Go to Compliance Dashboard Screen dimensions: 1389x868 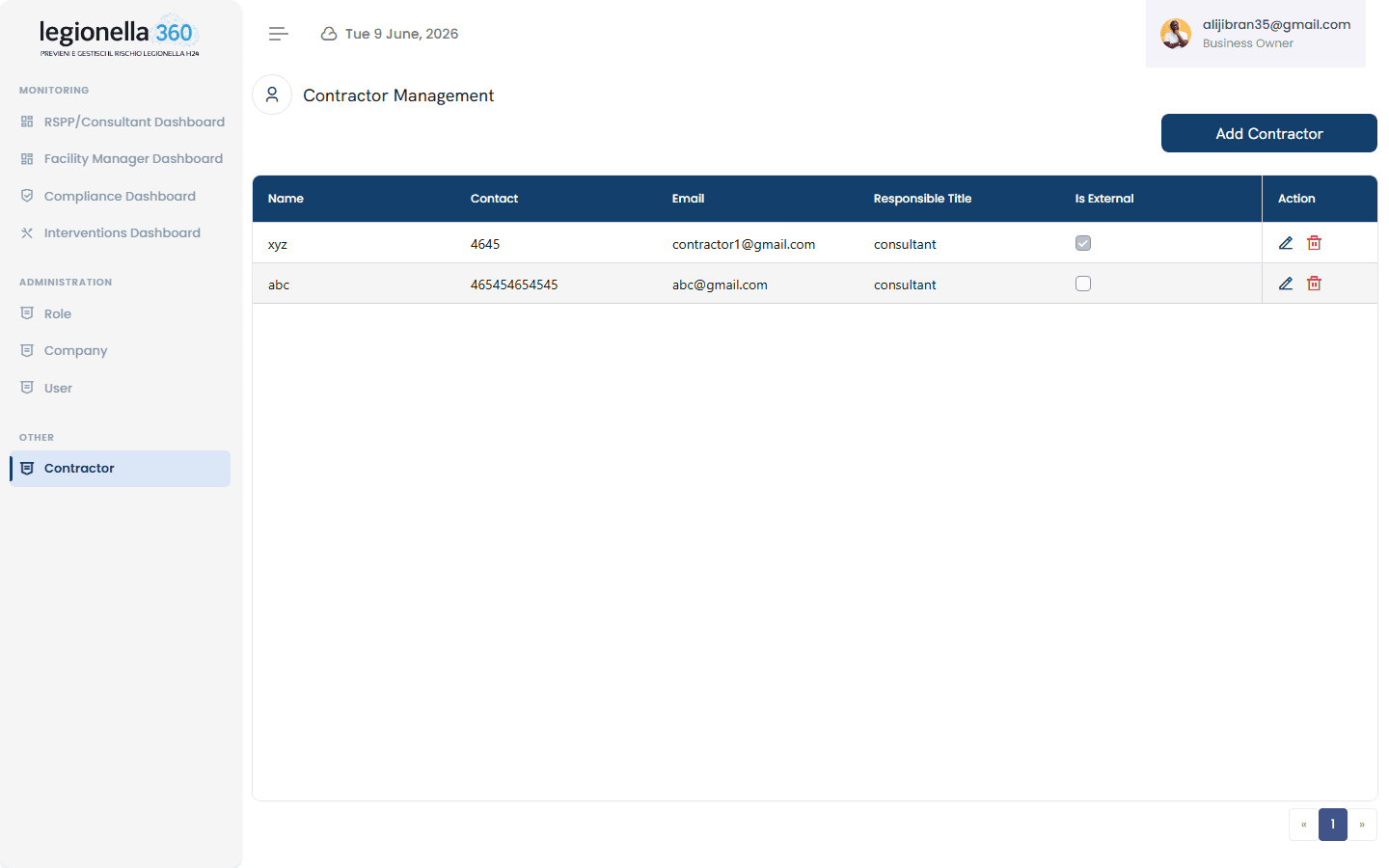pos(122,196)
